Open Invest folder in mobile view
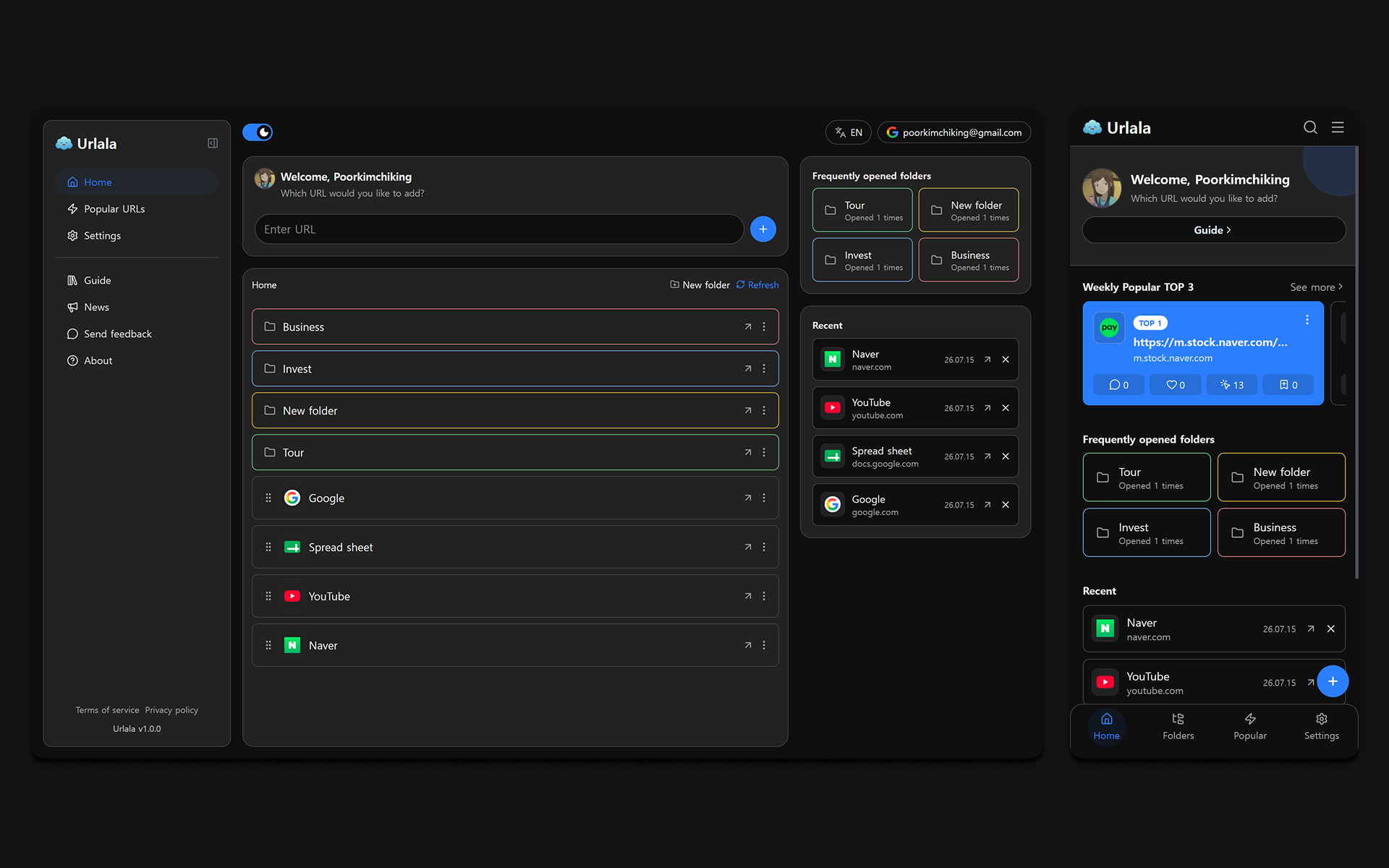Screen dimensions: 1389x868 [x=1147, y=533]
